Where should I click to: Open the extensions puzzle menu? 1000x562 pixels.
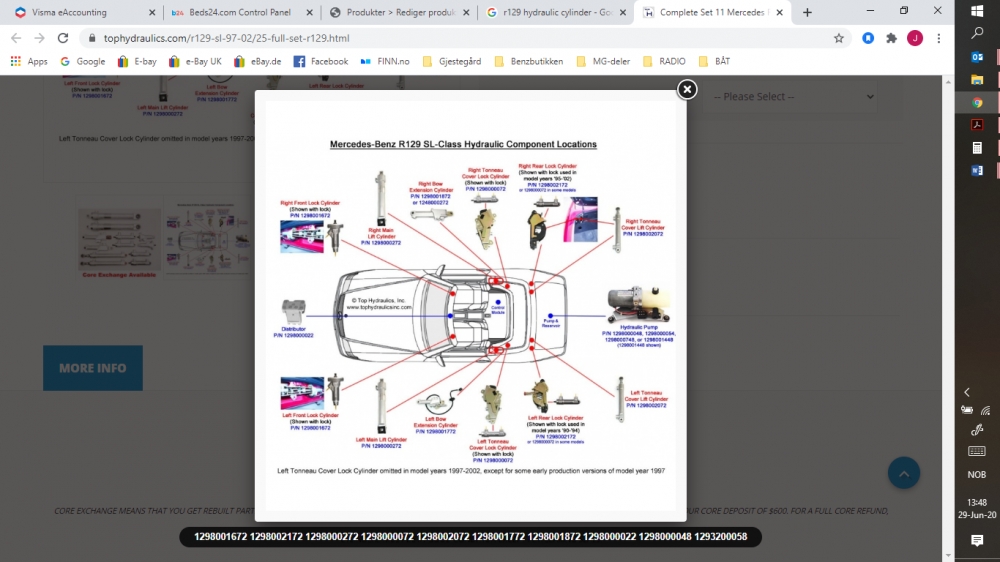[892, 38]
